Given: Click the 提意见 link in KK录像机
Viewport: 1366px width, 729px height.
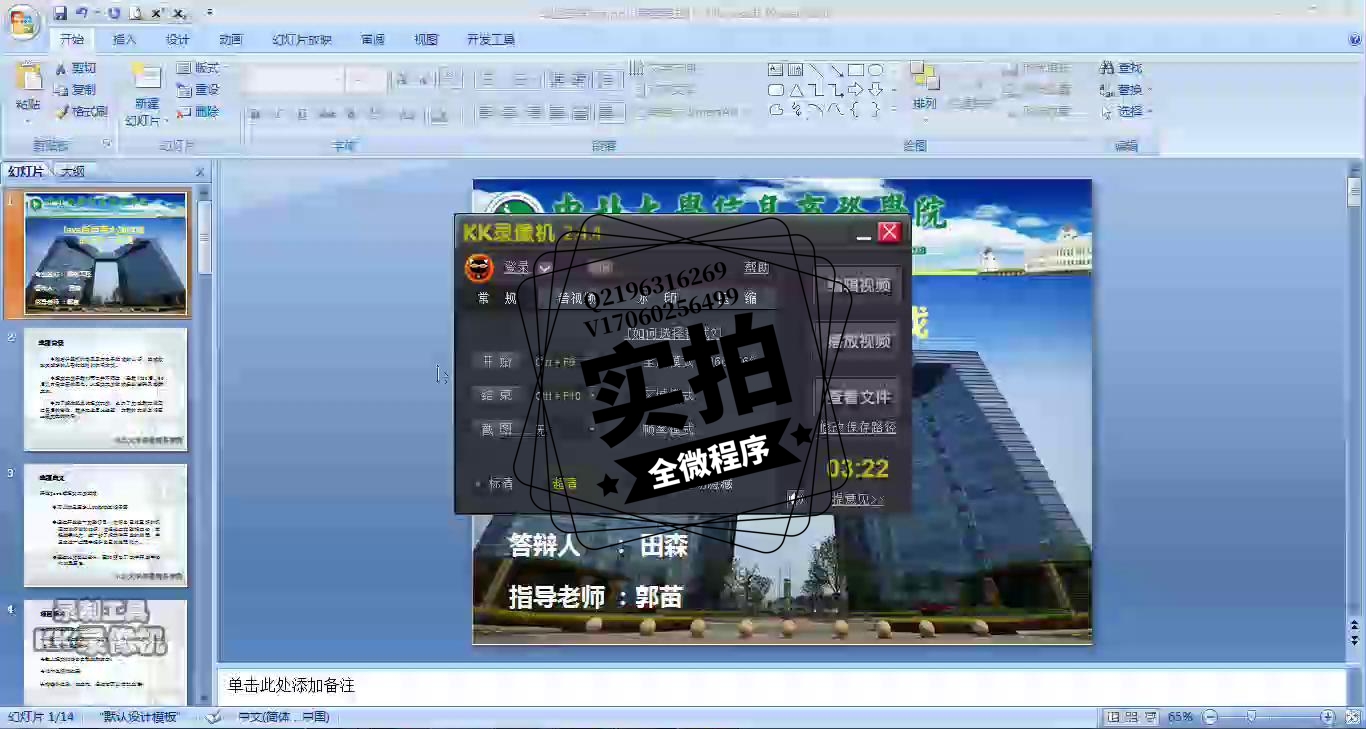Looking at the screenshot, I should click(x=857, y=499).
